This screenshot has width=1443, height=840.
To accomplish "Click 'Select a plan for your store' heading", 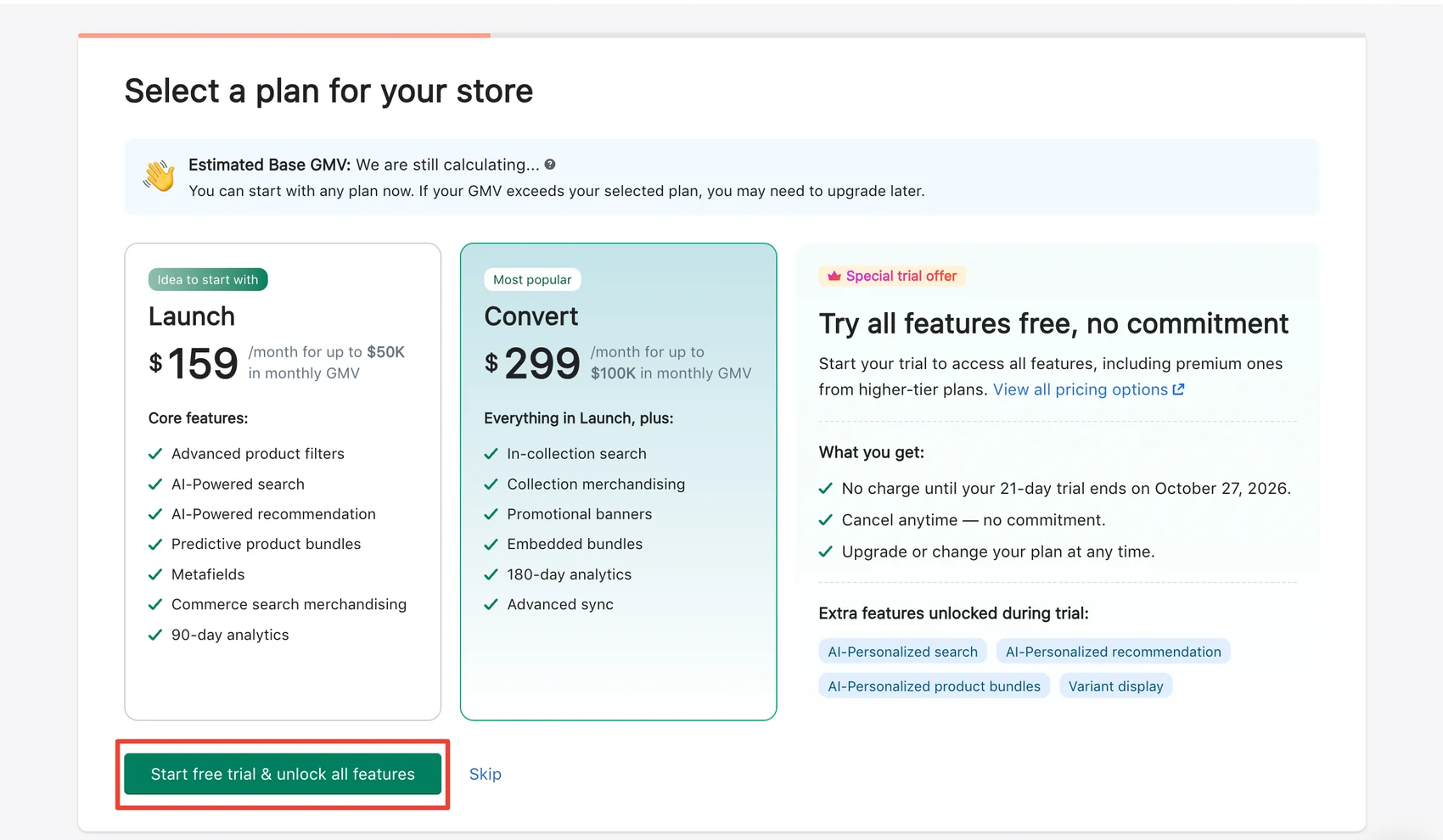I will click(328, 91).
